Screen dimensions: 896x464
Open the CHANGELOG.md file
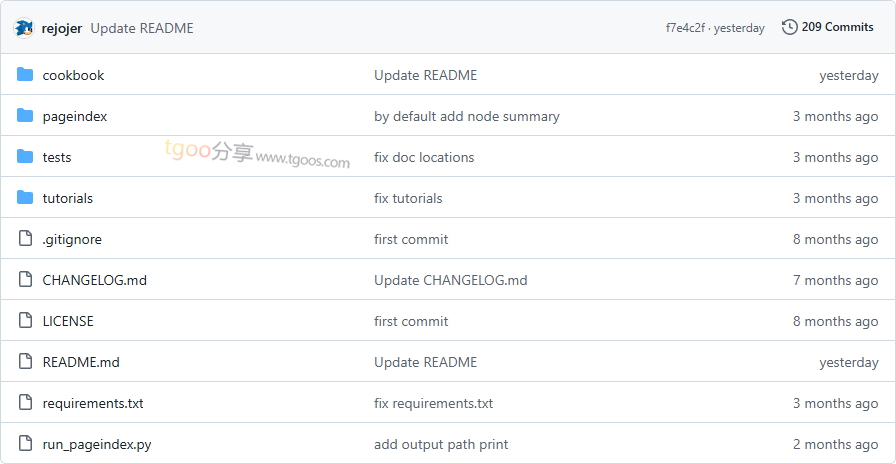coord(94,280)
